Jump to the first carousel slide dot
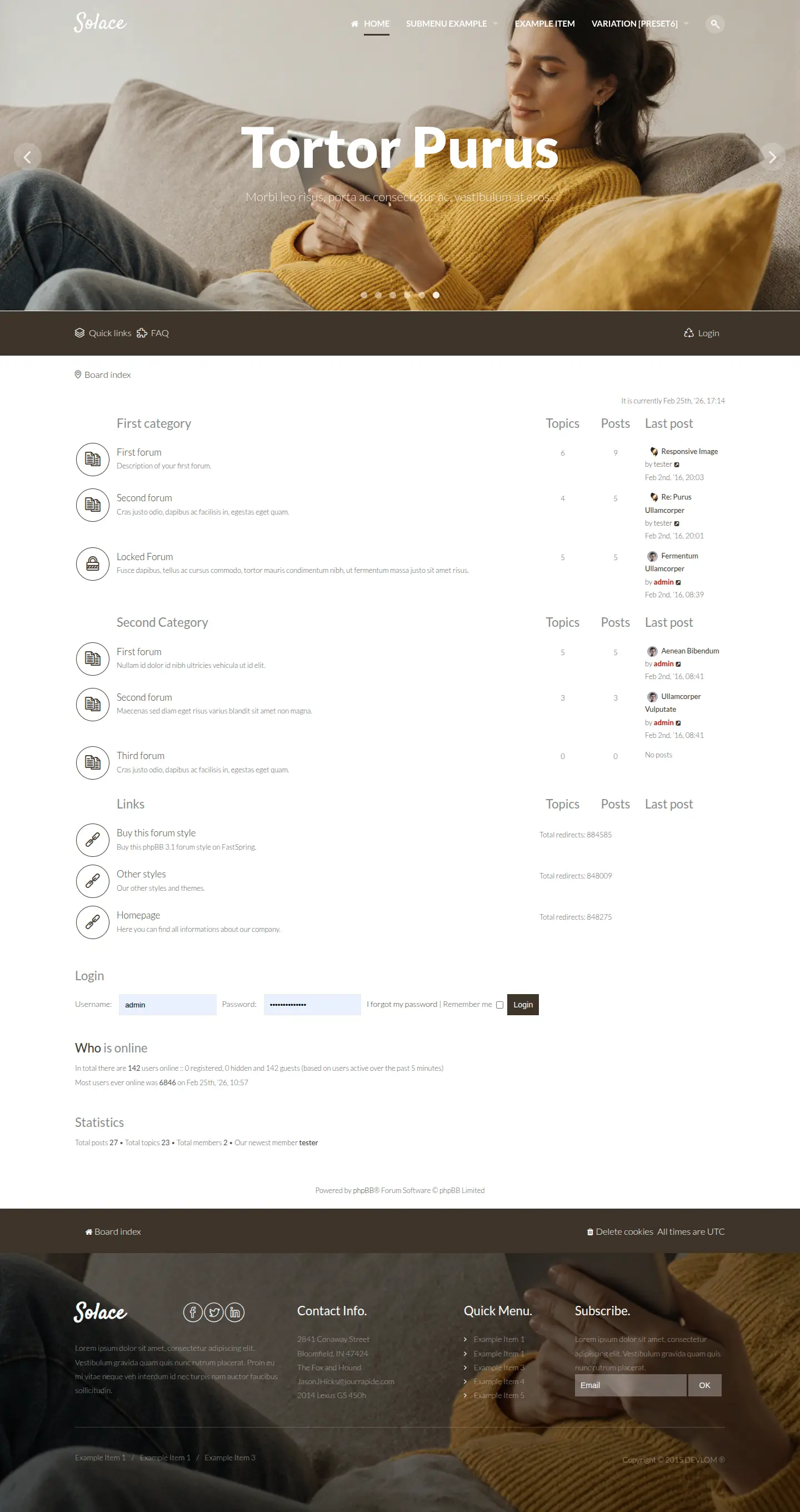The width and height of the screenshot is (800, 1512). click(x=364, y=295)
